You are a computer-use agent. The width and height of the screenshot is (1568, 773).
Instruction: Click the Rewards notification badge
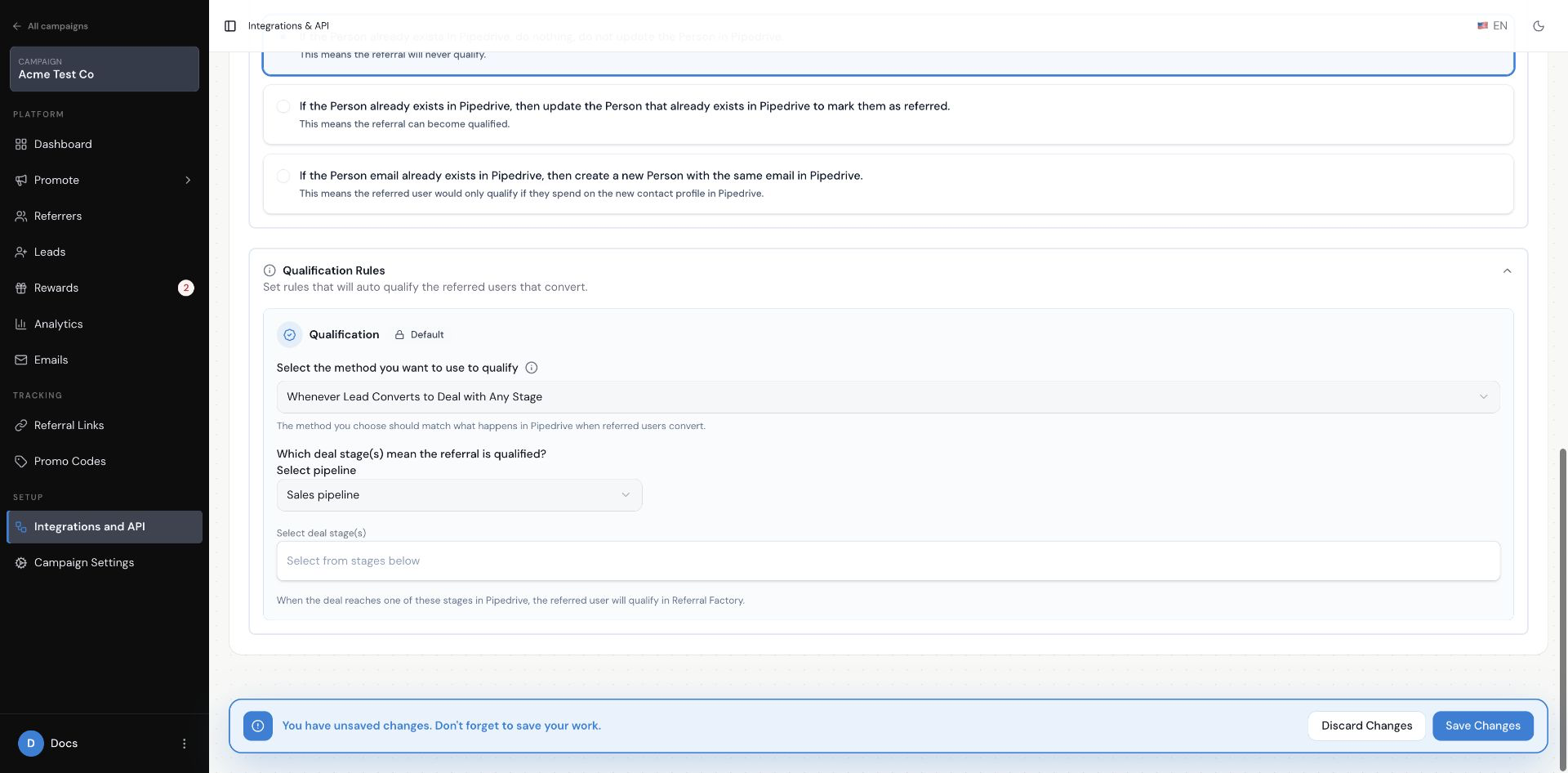coord(186,288)
